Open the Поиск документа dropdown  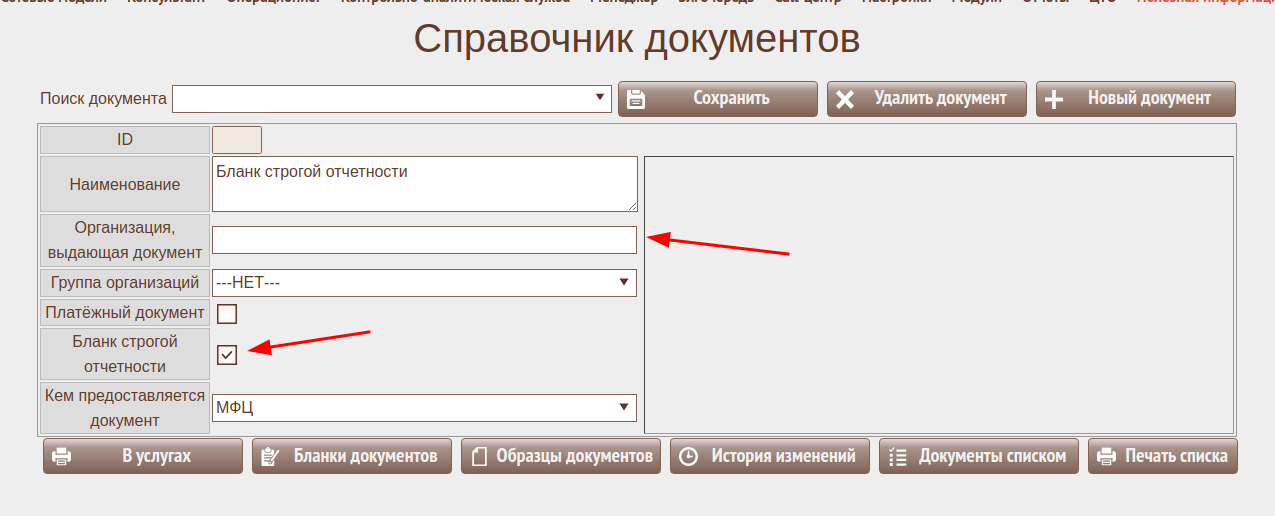tap(391, 98)
